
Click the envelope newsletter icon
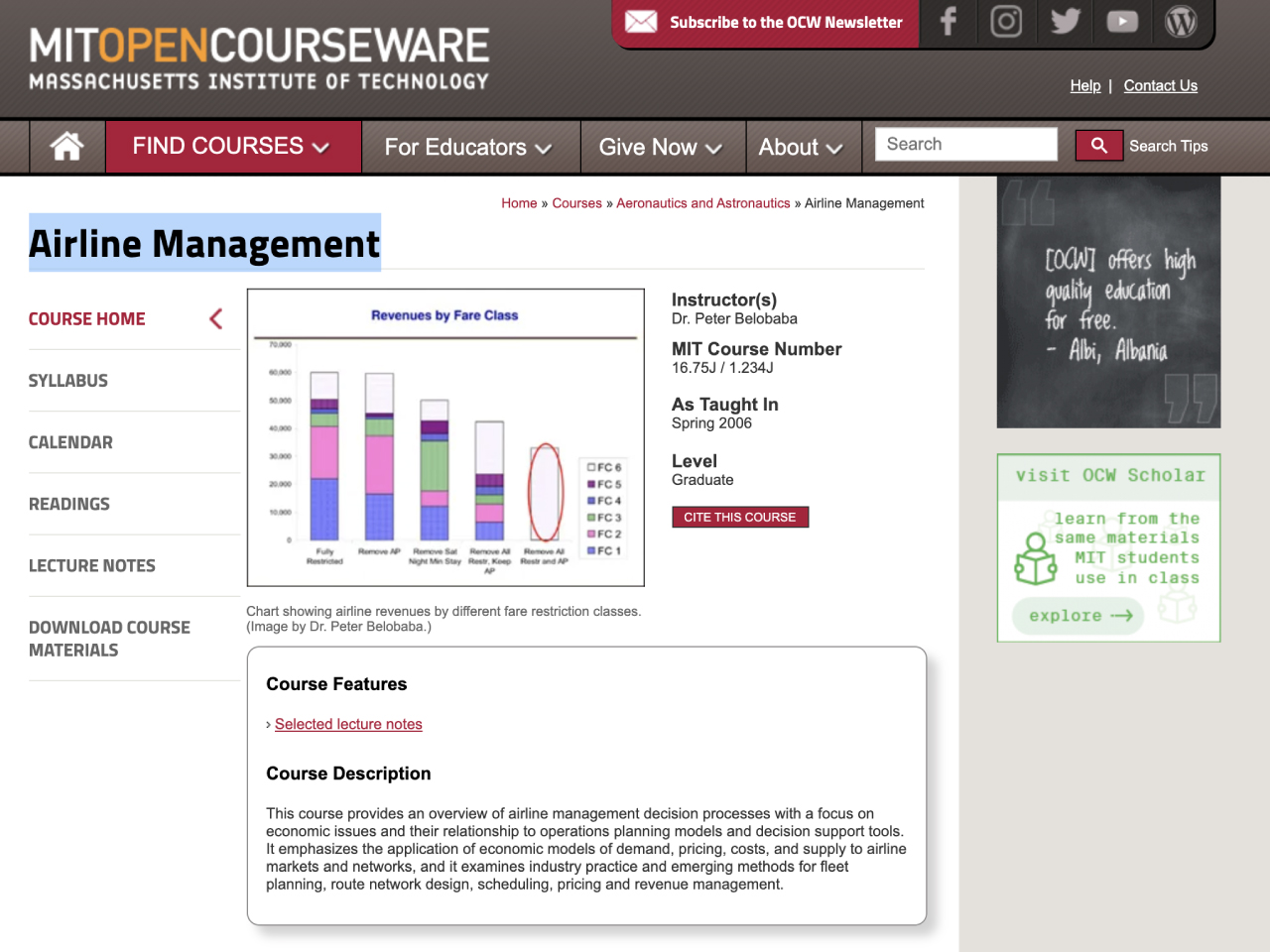(x=641, y=22)
